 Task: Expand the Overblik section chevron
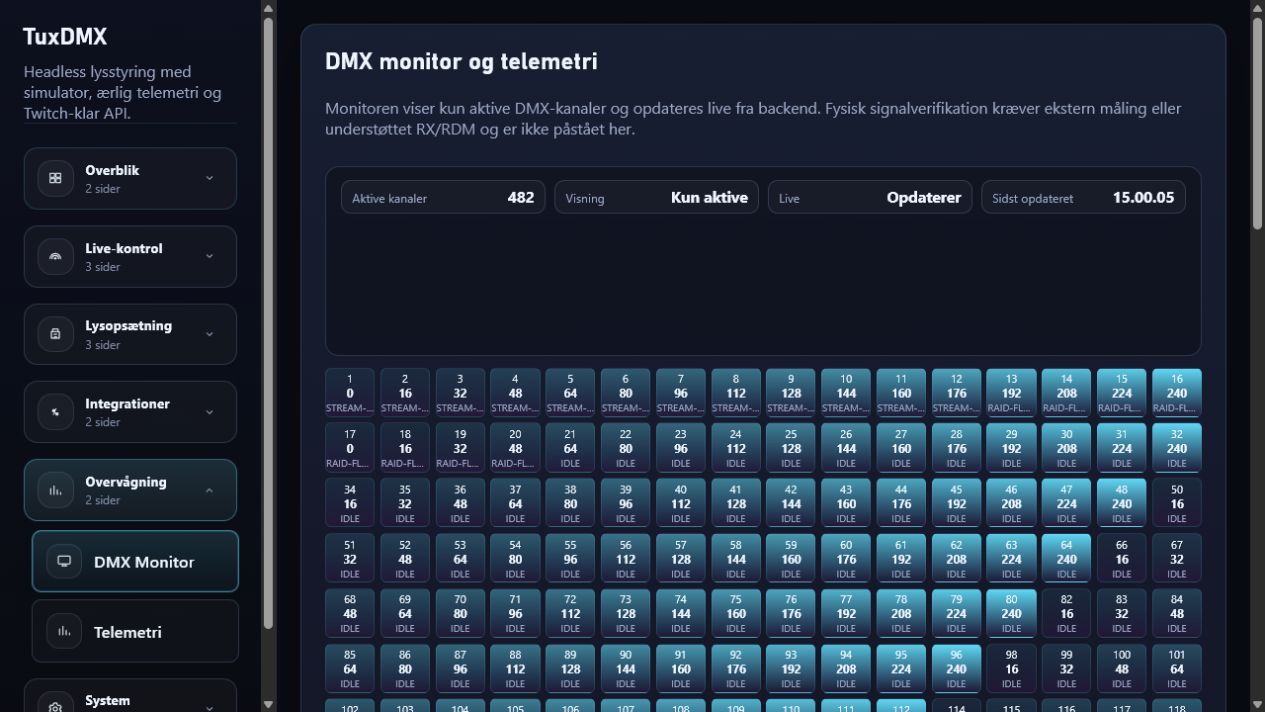coord(209,178)
